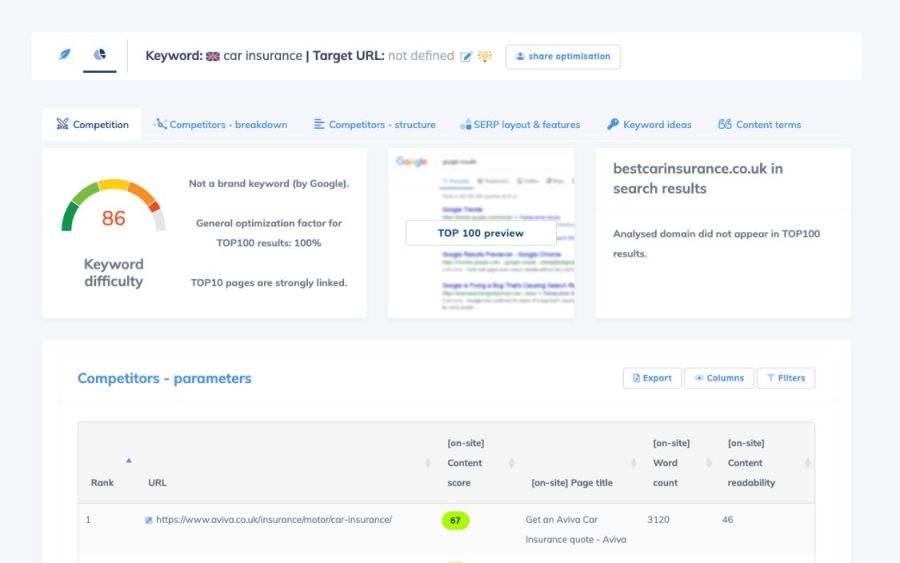Viewport: 900px width, 563px height.
Task: Open the Filters button
Action: pos(786,378)
